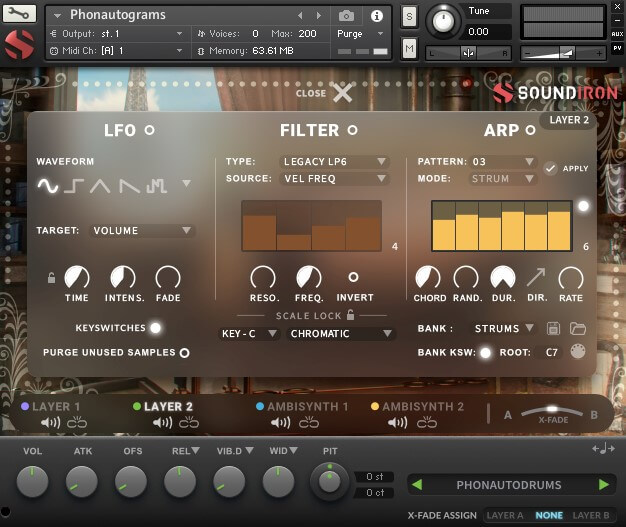626x527 pixels.
Task: Click the ARP root key learn icon
Action: coord(578,351)
